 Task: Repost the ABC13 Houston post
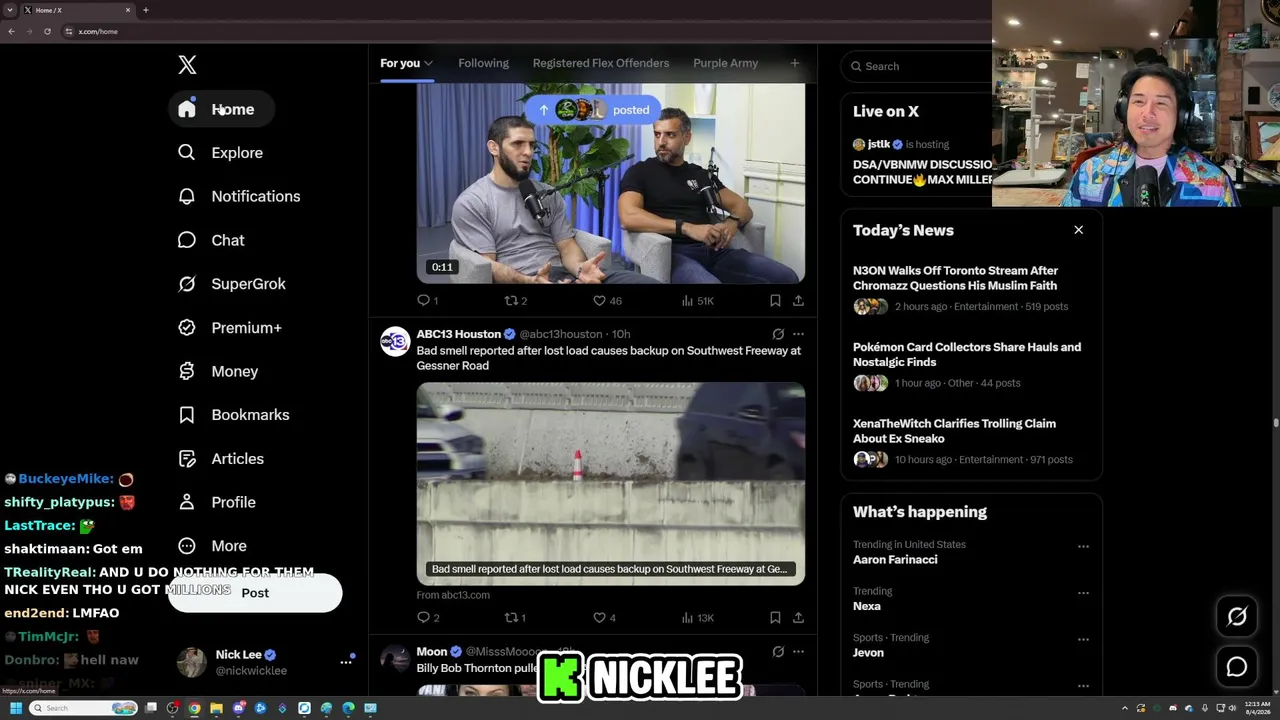pos(515,617)
